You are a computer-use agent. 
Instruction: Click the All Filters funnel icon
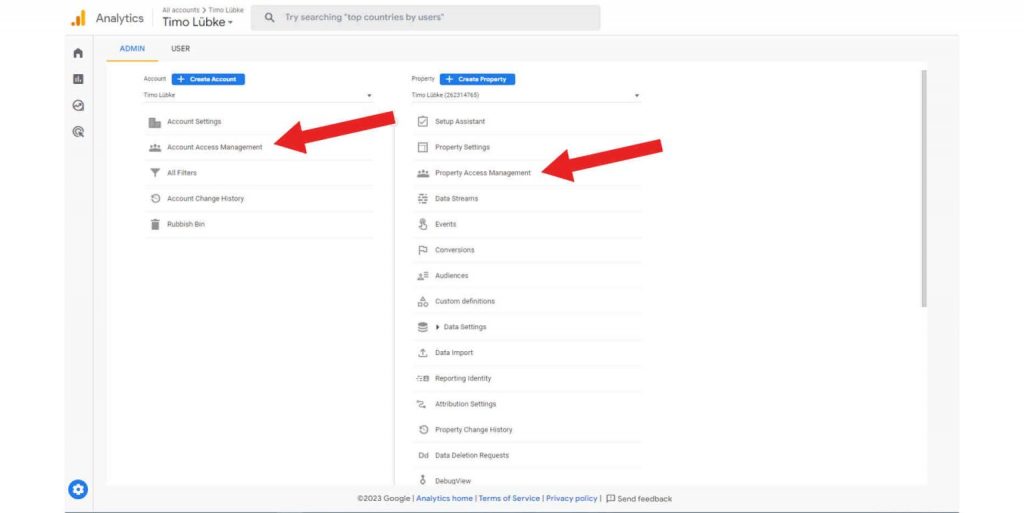point(155,173)
